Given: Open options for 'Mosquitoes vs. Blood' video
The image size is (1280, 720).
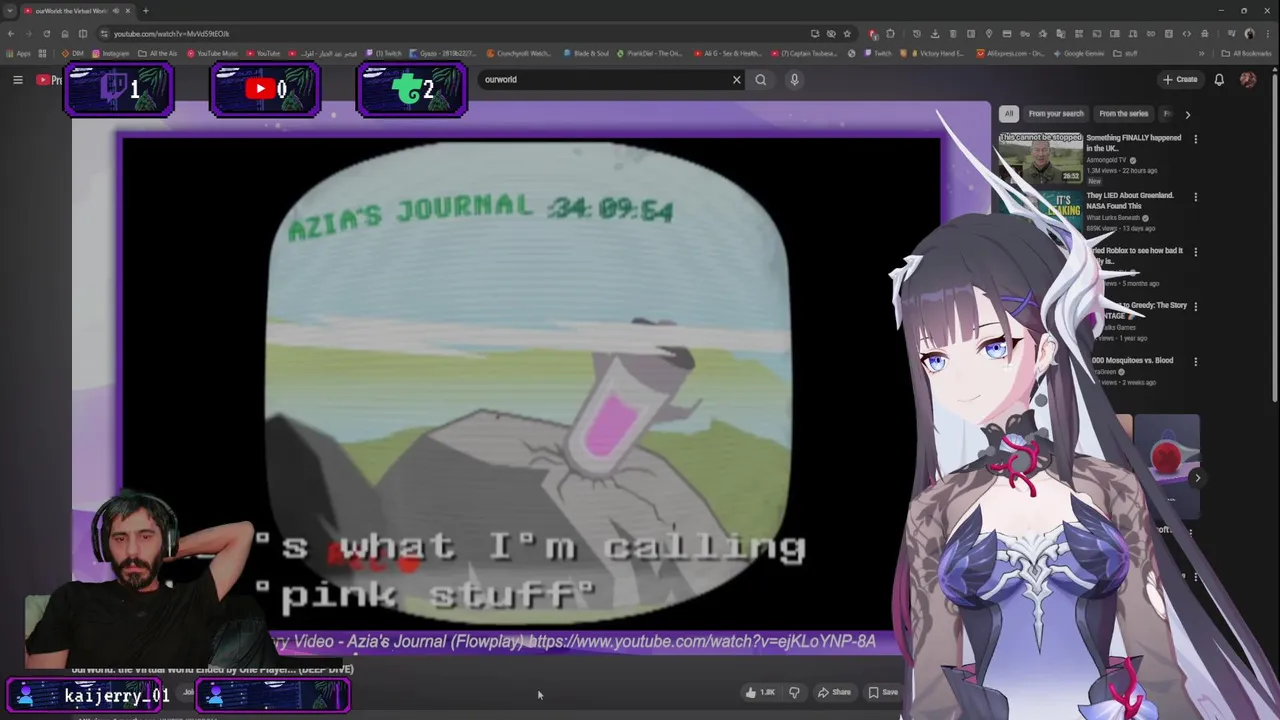Looking at the screenshot, I should click(x=1195, y=362).
